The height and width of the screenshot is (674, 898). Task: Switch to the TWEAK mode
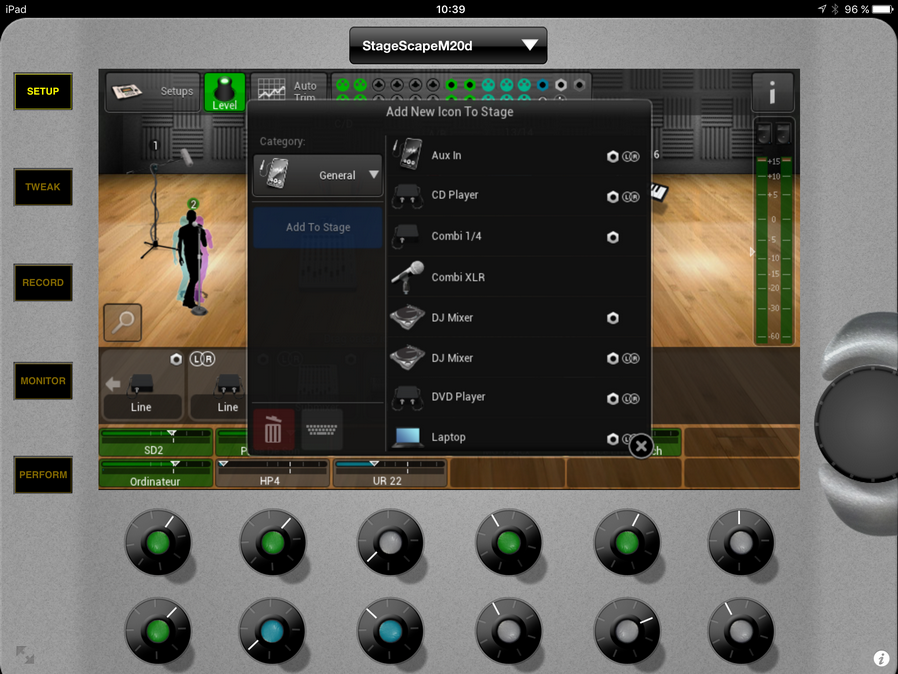pos(43,187)
